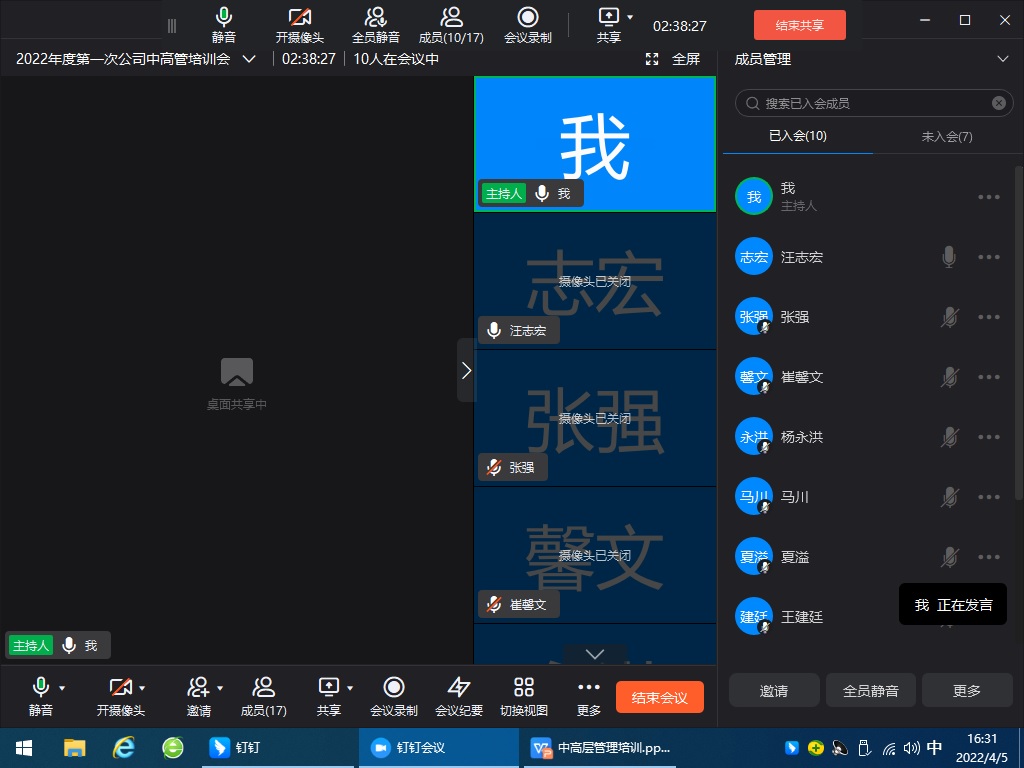This screenshot has width=1024, height=768.
Task: Open 中高层管理培训 PowerPoint from taskbar
Action: click(x=600, y=748)
